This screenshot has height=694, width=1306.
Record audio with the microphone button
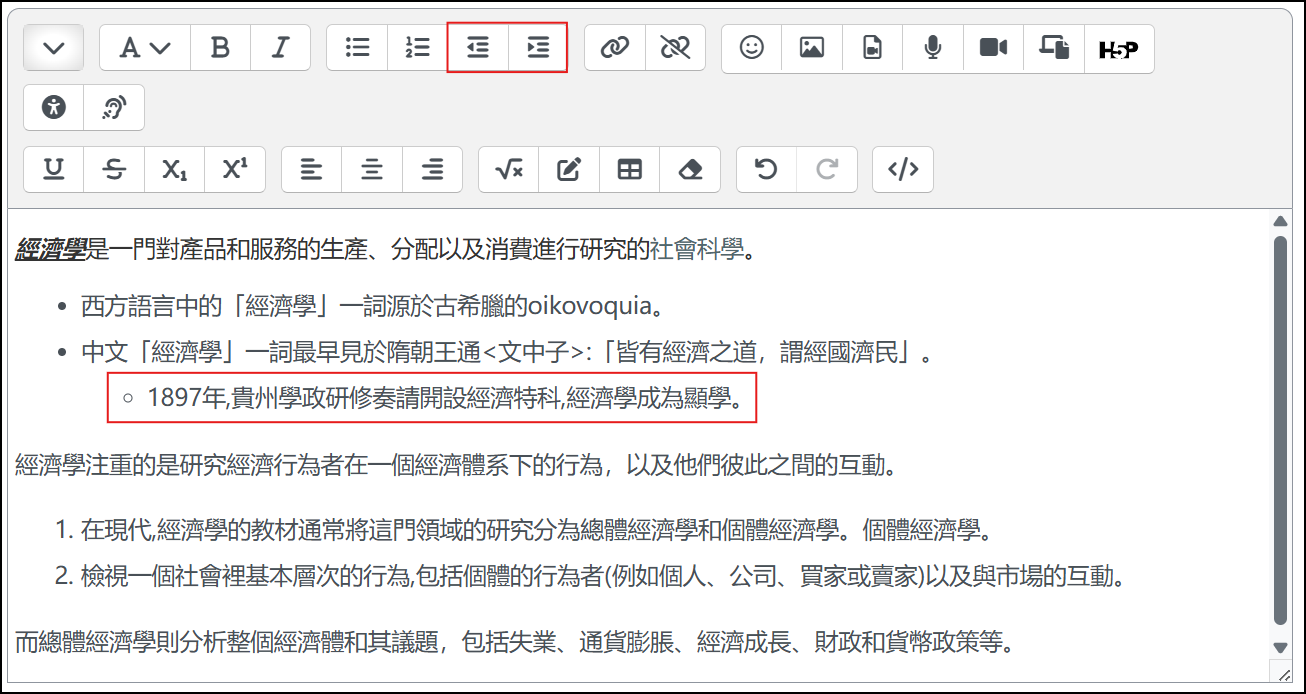pyautogui.click(x=933, y=48)
